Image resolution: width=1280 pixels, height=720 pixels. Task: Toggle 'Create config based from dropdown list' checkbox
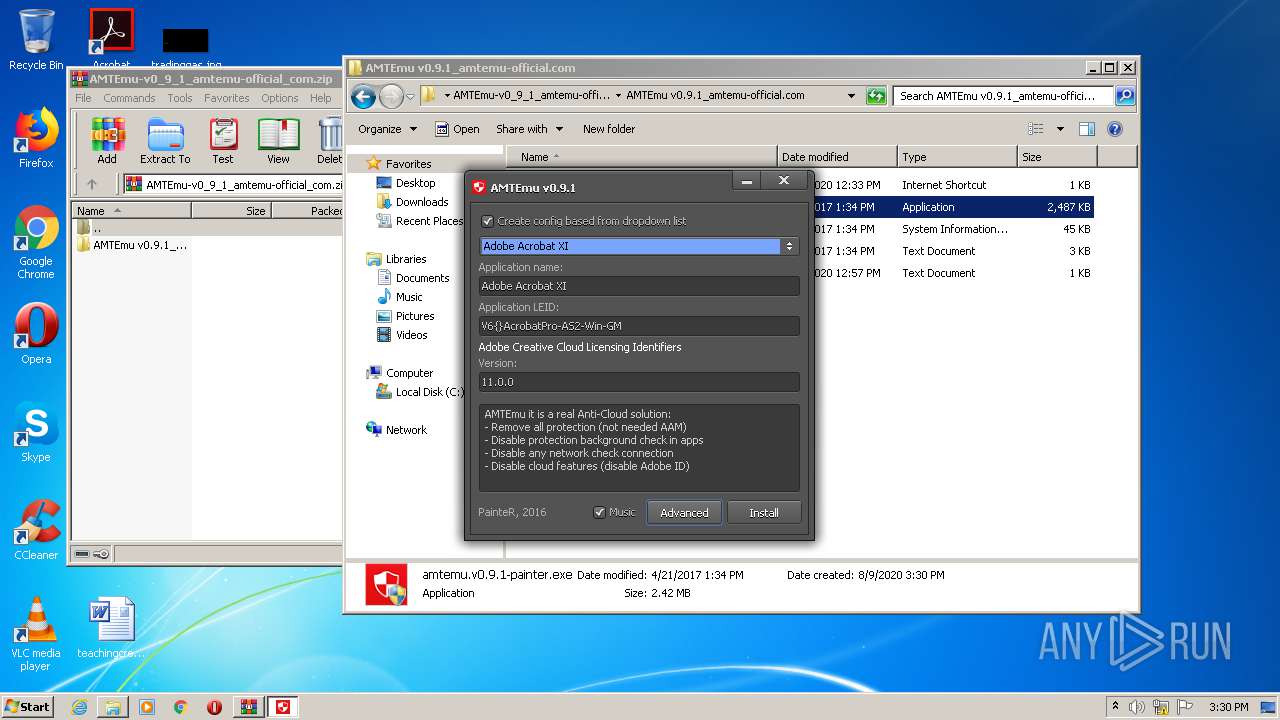(487, 221)
